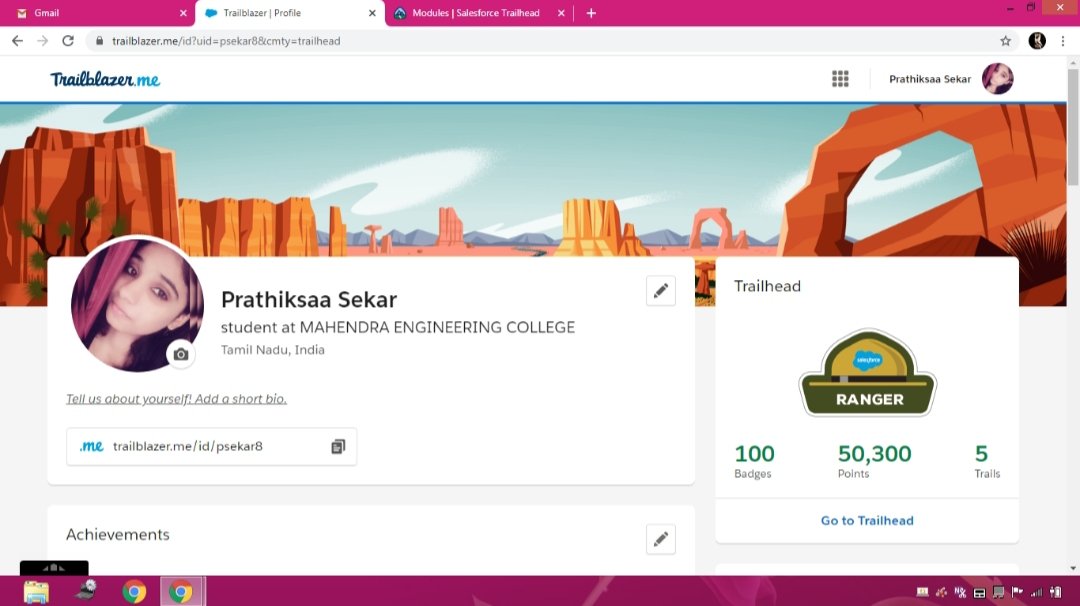
Task: Click the trailblazer.me/id/psekar8 URL field
Action: [x=211, y=446]
